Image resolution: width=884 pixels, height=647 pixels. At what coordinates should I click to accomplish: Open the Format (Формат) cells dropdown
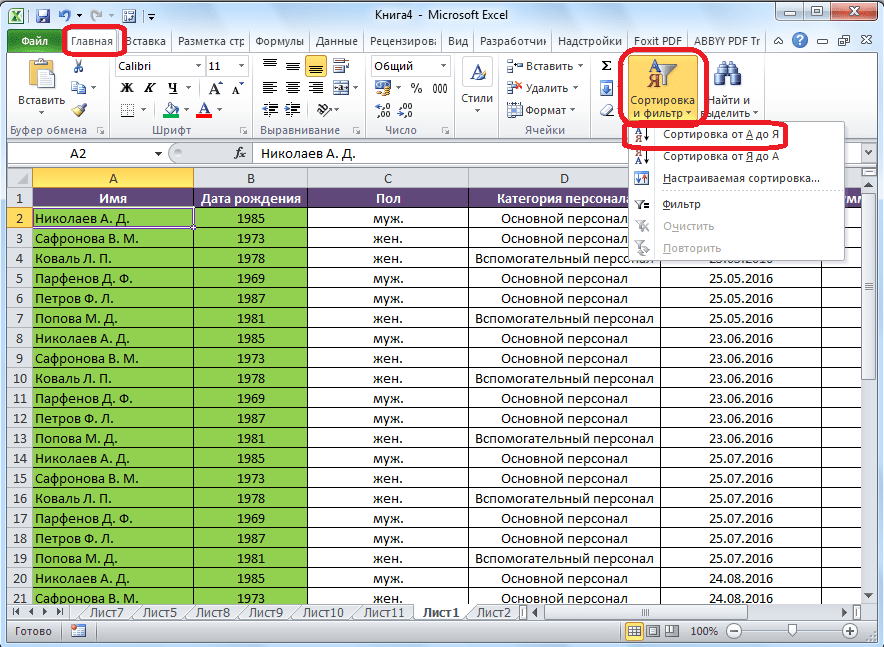pos(545,110)
